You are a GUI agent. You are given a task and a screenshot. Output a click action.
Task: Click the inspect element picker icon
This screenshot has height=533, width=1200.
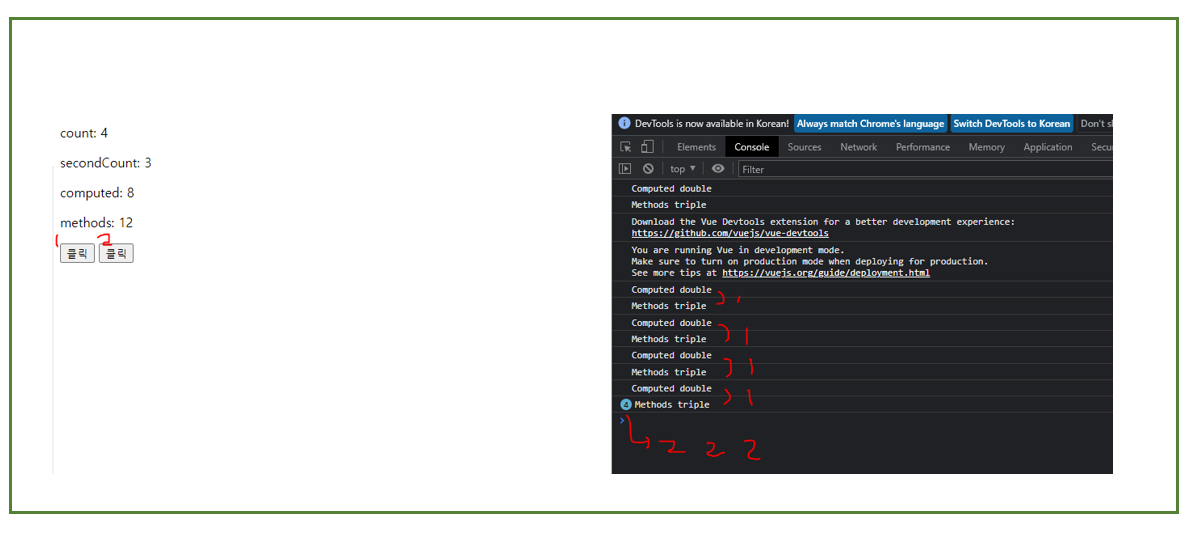pyautogui.click(x=625, y=147)
